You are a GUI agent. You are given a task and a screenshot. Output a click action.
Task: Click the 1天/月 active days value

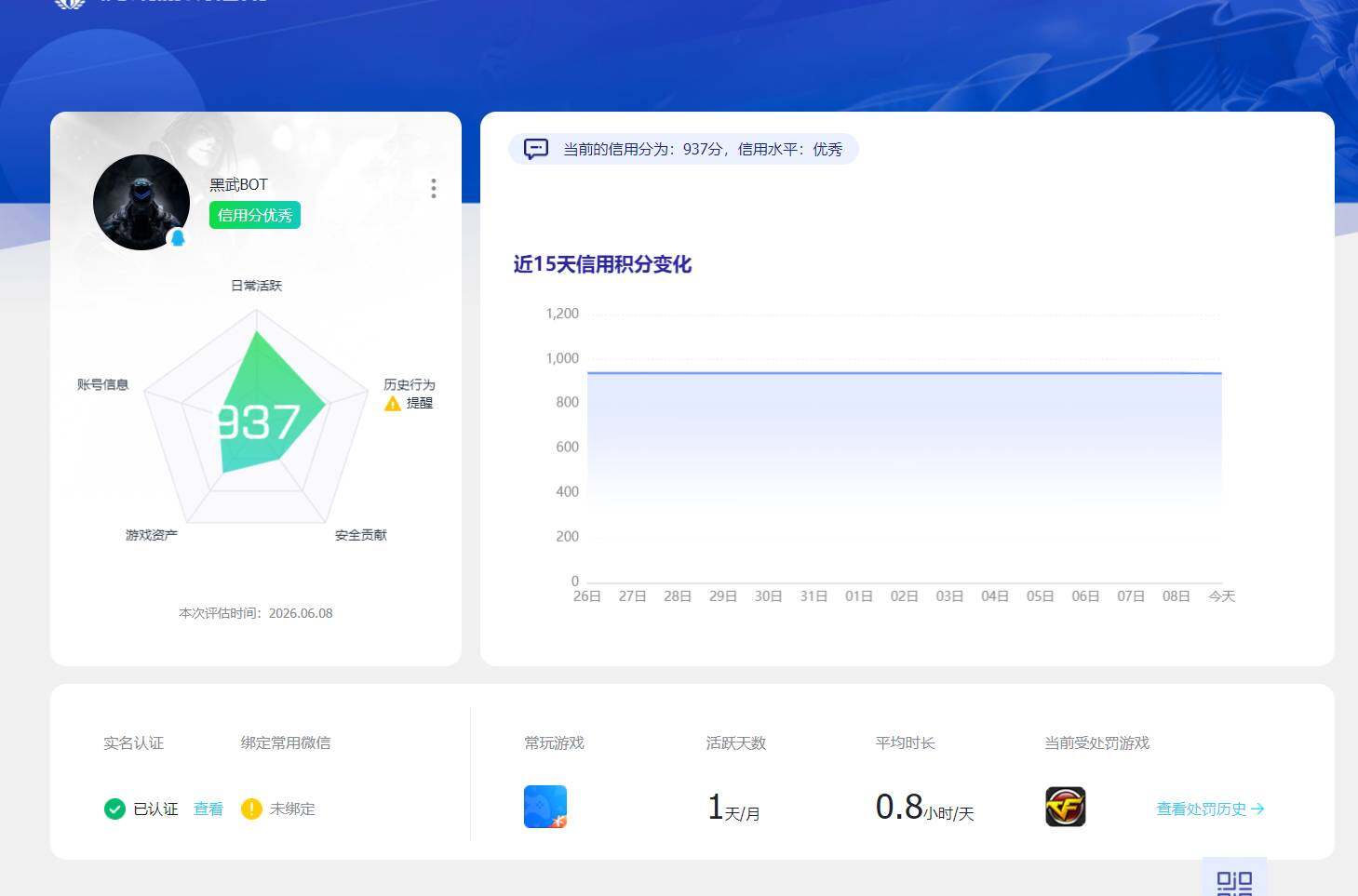[x=733, y=807]
